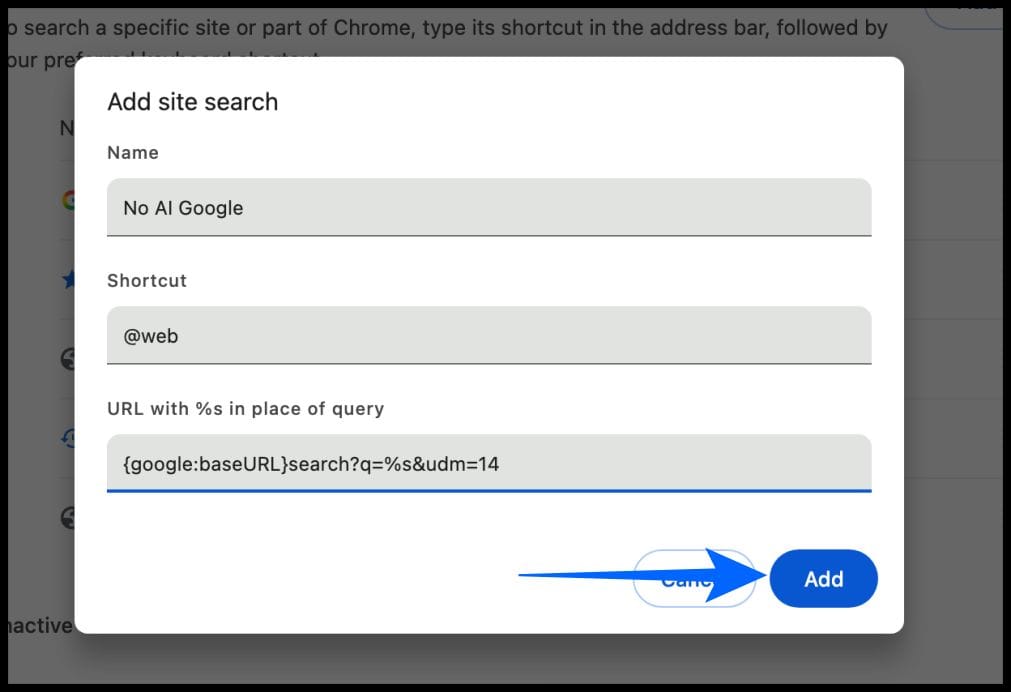The image size is (1011, 692).
Task: Click the "Add site search" dialog title
Action: pos(193,102)
